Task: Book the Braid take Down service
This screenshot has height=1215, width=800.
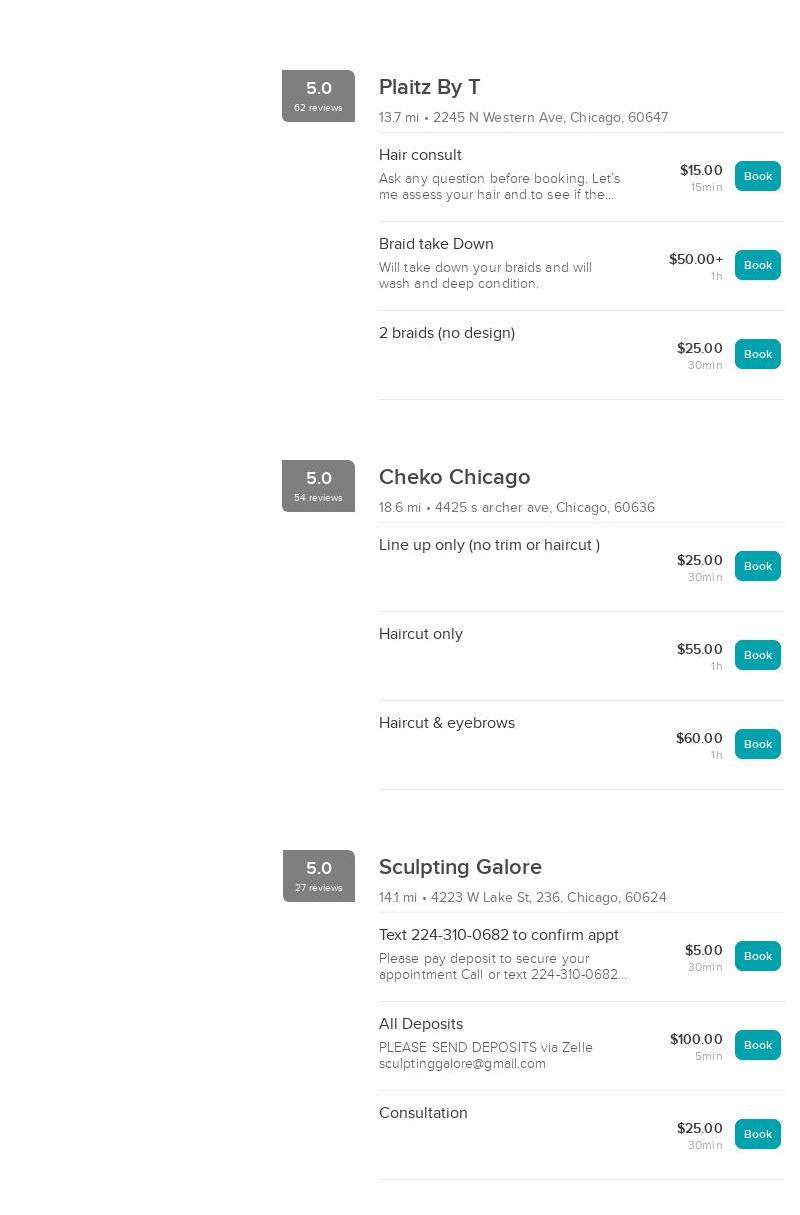Action: 757,265
